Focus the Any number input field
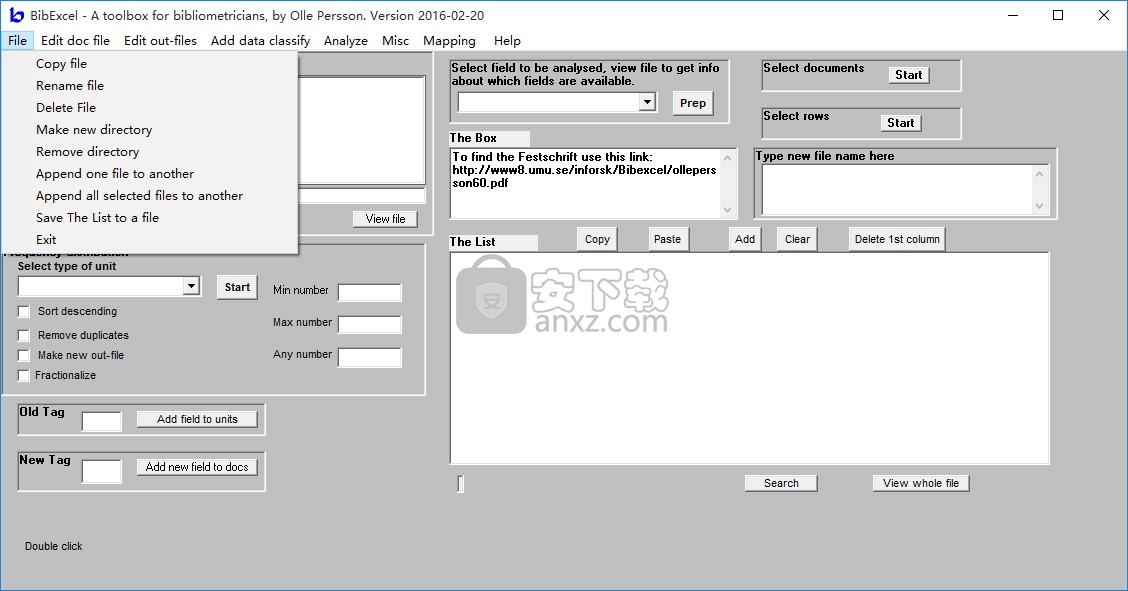The image size is (1128, 591). [370, 357]
